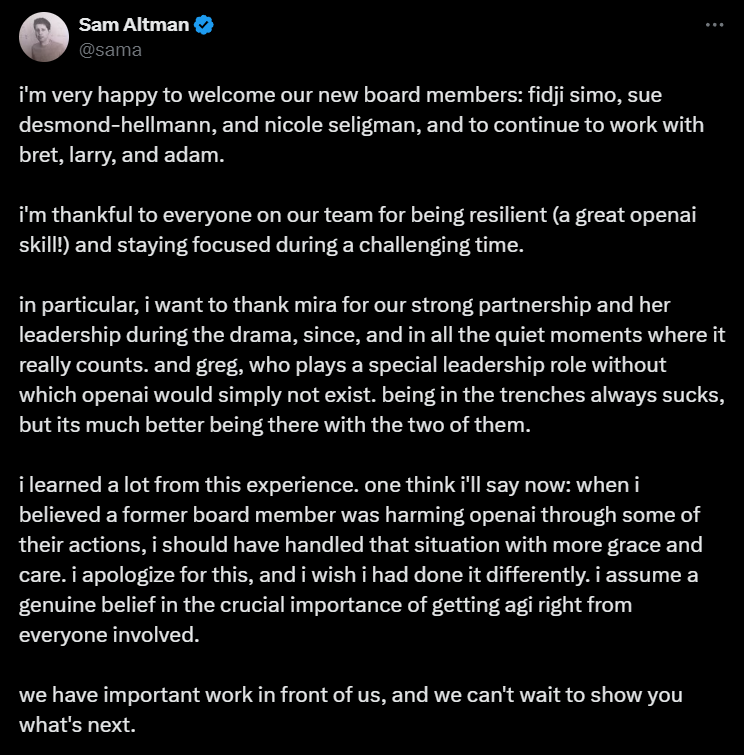Viewport: 744px width, 755px height.
Task: Open the three-dot more options menu
Action: click(714, 25)
